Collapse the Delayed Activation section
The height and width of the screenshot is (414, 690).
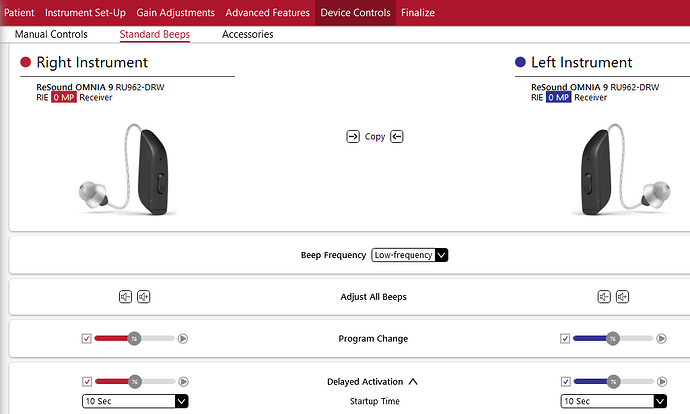click(x=413, y=381)
